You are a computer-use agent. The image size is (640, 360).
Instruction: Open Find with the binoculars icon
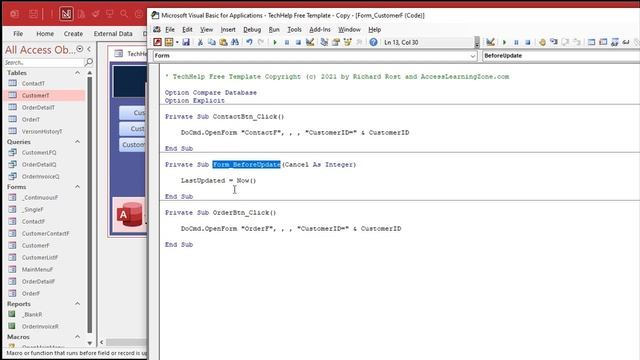pos(235,42)
